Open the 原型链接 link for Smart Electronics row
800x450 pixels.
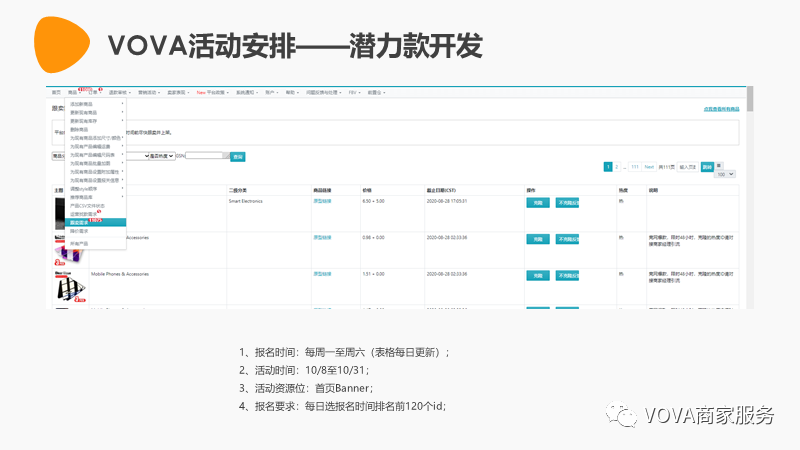coord(323,201)
